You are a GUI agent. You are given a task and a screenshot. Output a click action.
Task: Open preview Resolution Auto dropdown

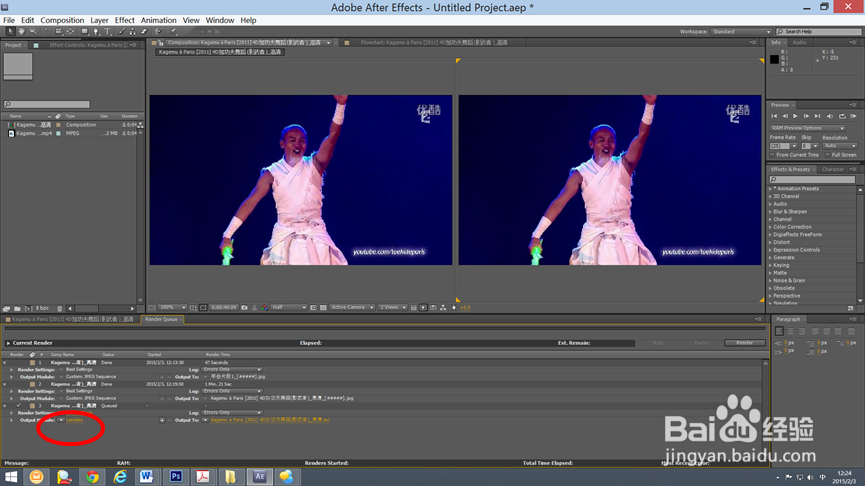(840, 146)
